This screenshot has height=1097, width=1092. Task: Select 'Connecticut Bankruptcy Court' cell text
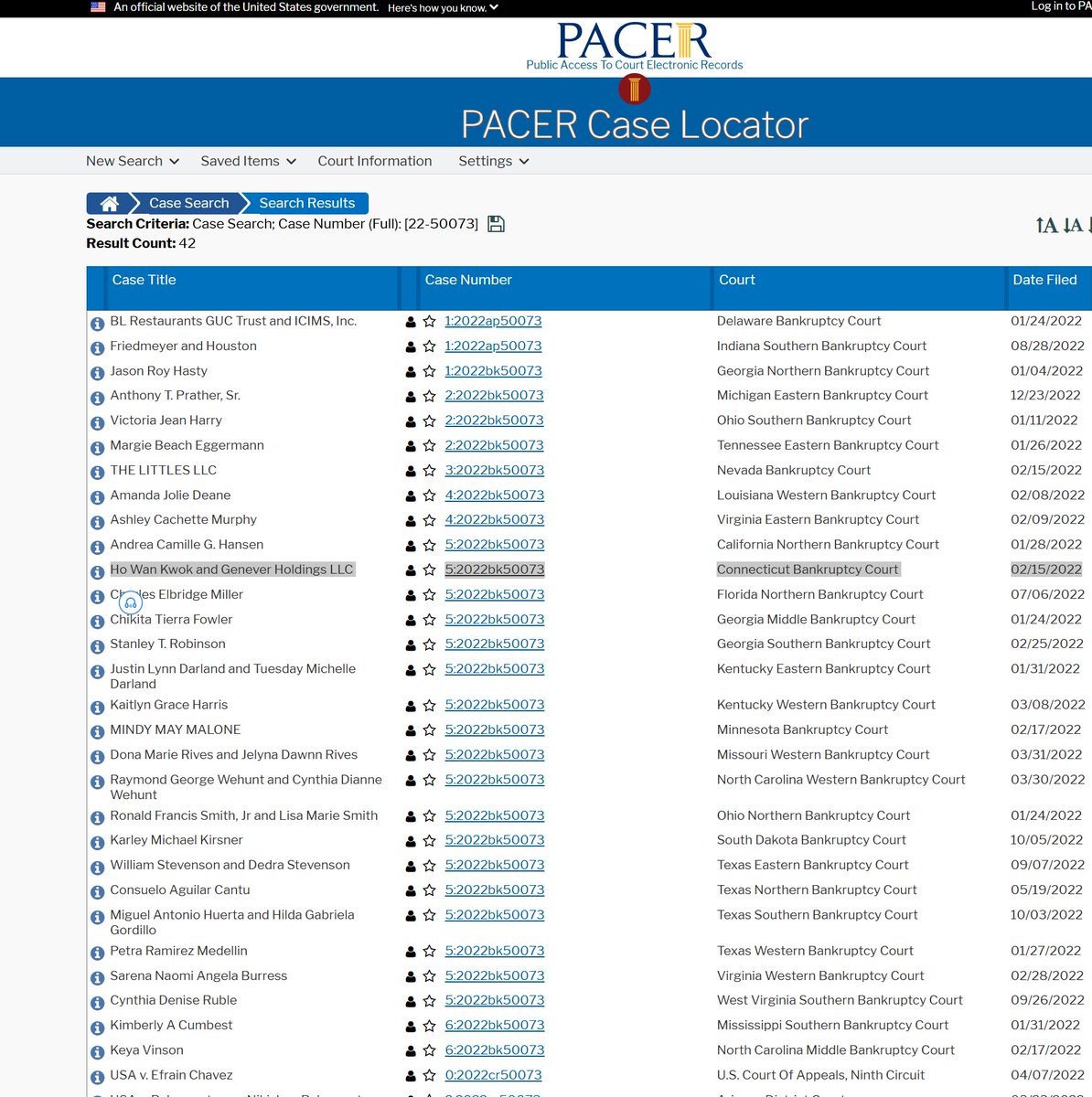click(x=808, y=570)
